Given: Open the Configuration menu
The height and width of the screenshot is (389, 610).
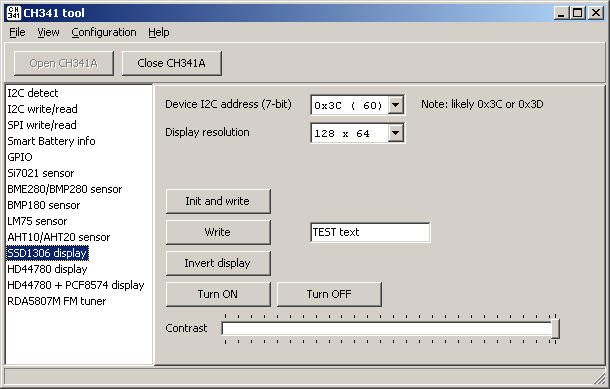Looking at the screenshot, I should 104,32.
